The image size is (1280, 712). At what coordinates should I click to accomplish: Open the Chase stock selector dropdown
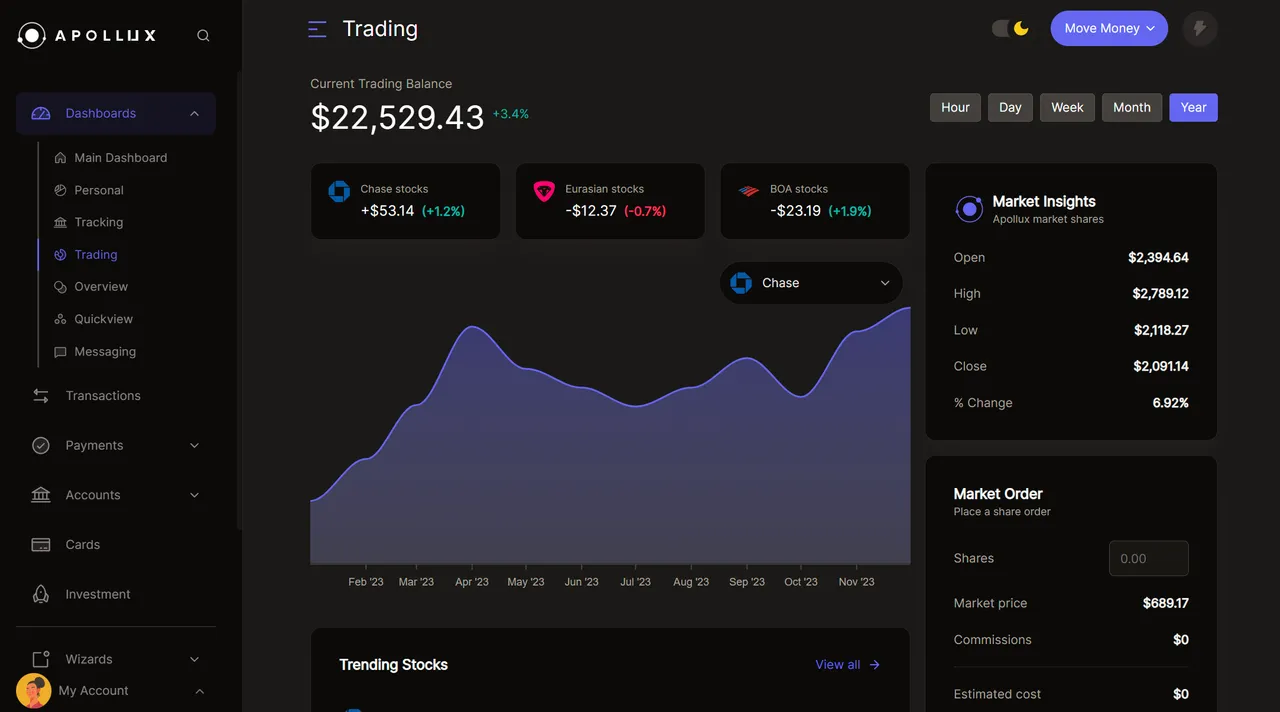tap(810, 283)
